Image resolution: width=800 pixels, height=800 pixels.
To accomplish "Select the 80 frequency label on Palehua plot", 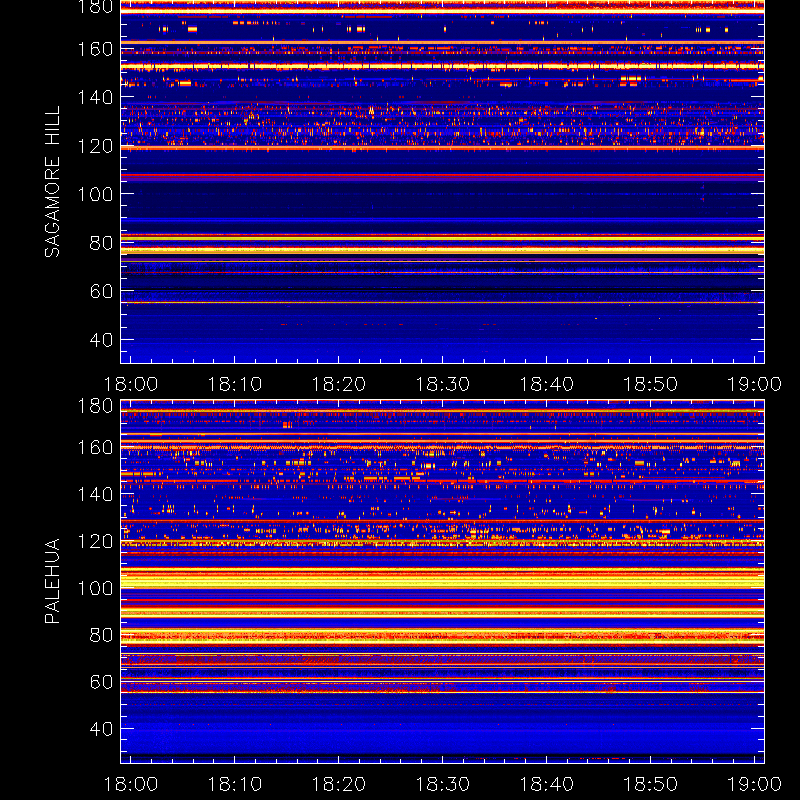I will coord(101,635).
